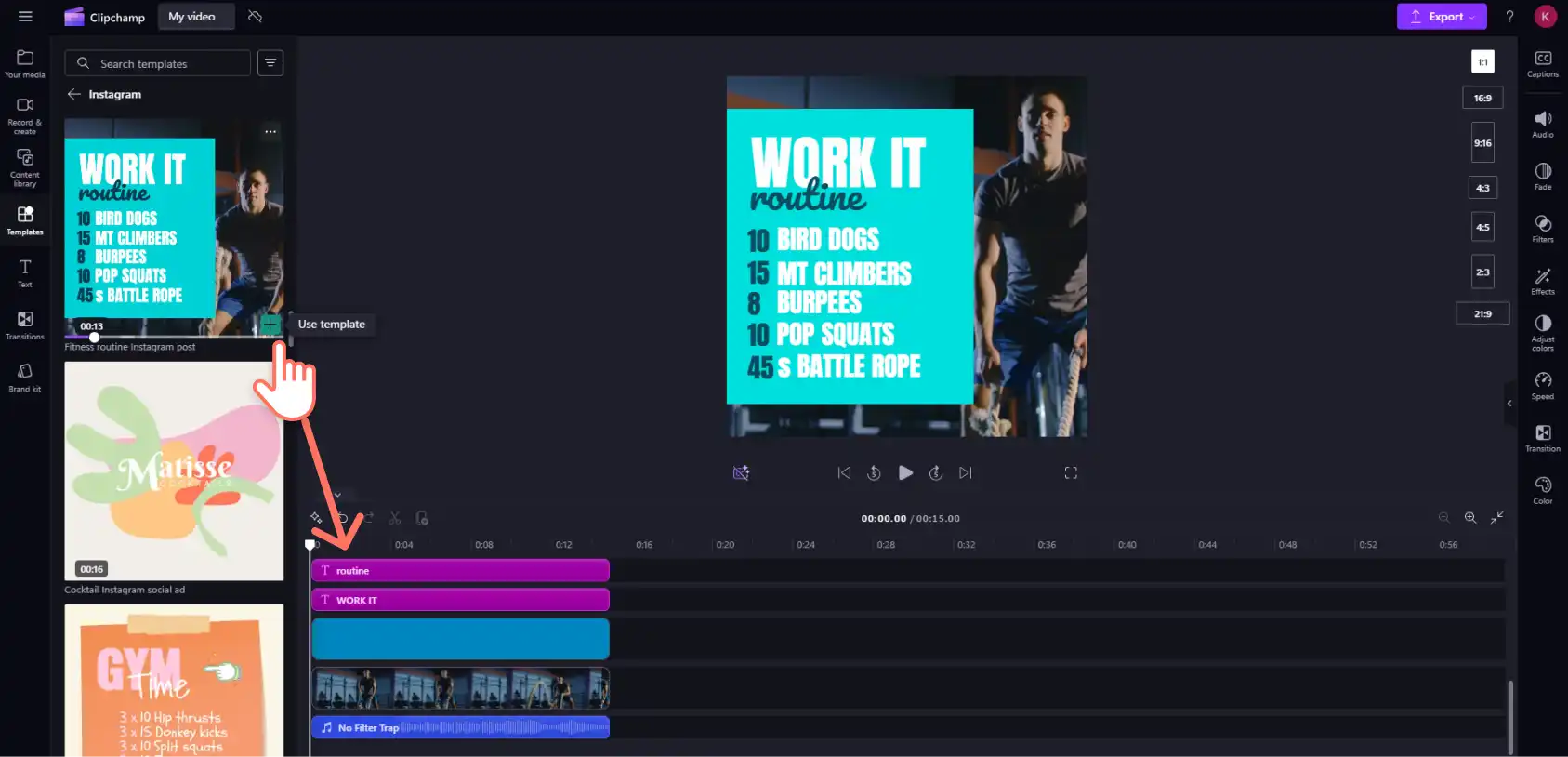Skip to the start of video
This screenshot has height=757, width=1568.
click(844, 473)
